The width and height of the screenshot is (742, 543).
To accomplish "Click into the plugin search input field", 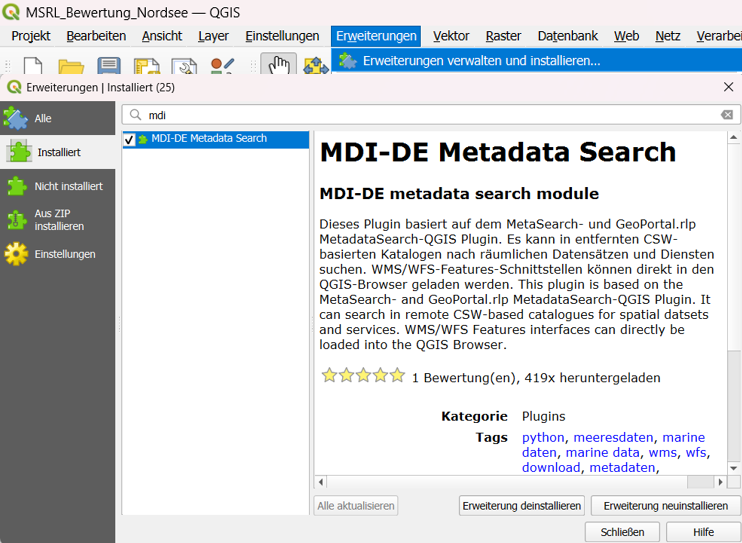I will coord(430,115).
